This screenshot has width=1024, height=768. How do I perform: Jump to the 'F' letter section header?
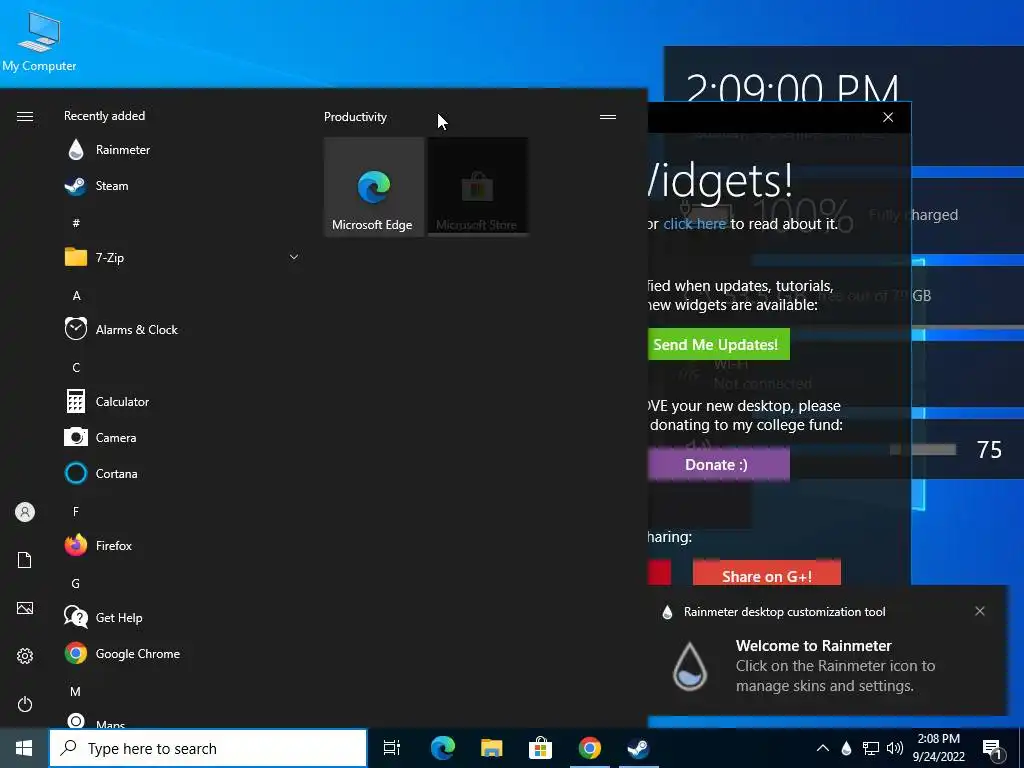pos(76,511)
